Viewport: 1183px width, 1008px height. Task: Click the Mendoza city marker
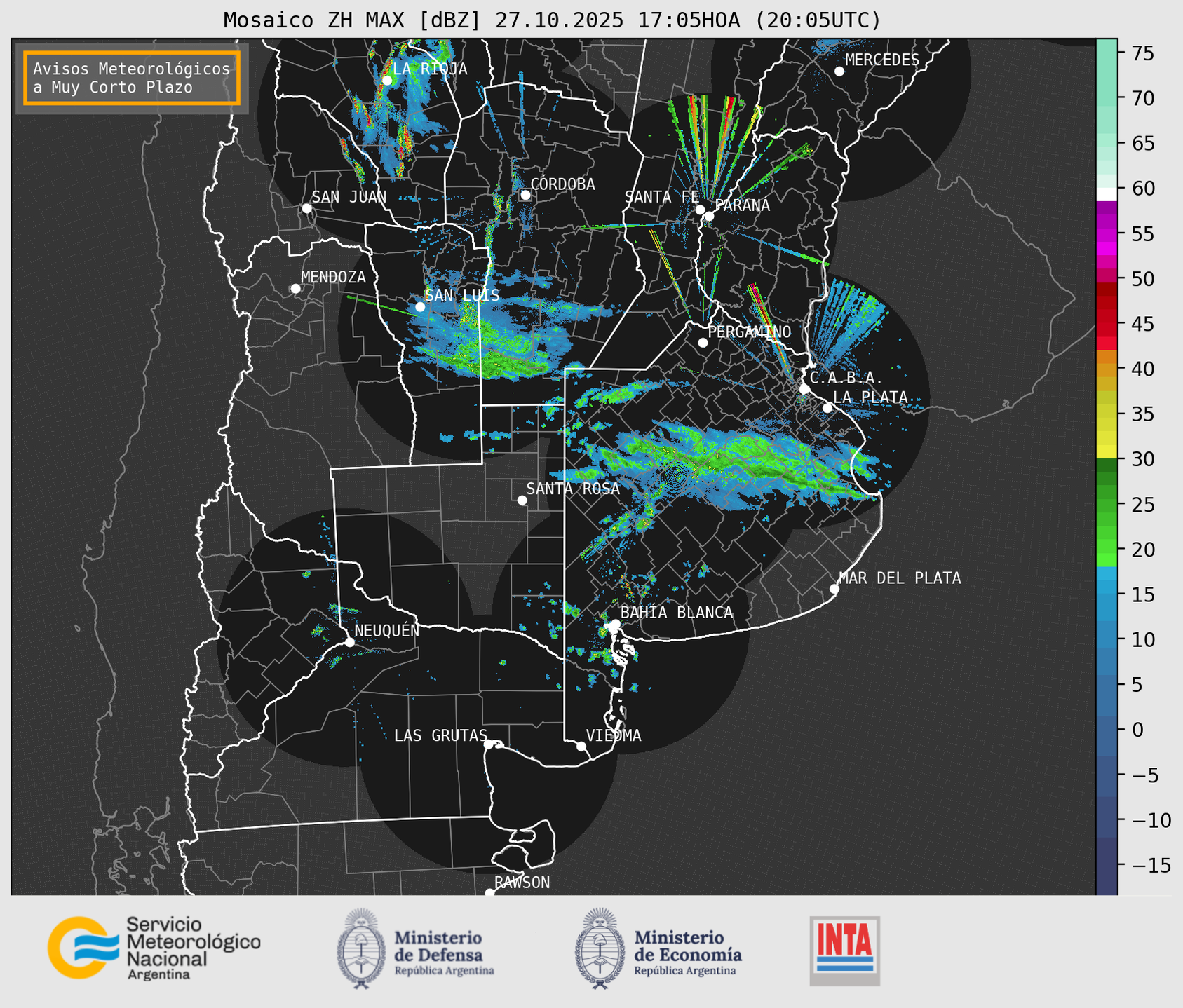(x=295, y=289)
